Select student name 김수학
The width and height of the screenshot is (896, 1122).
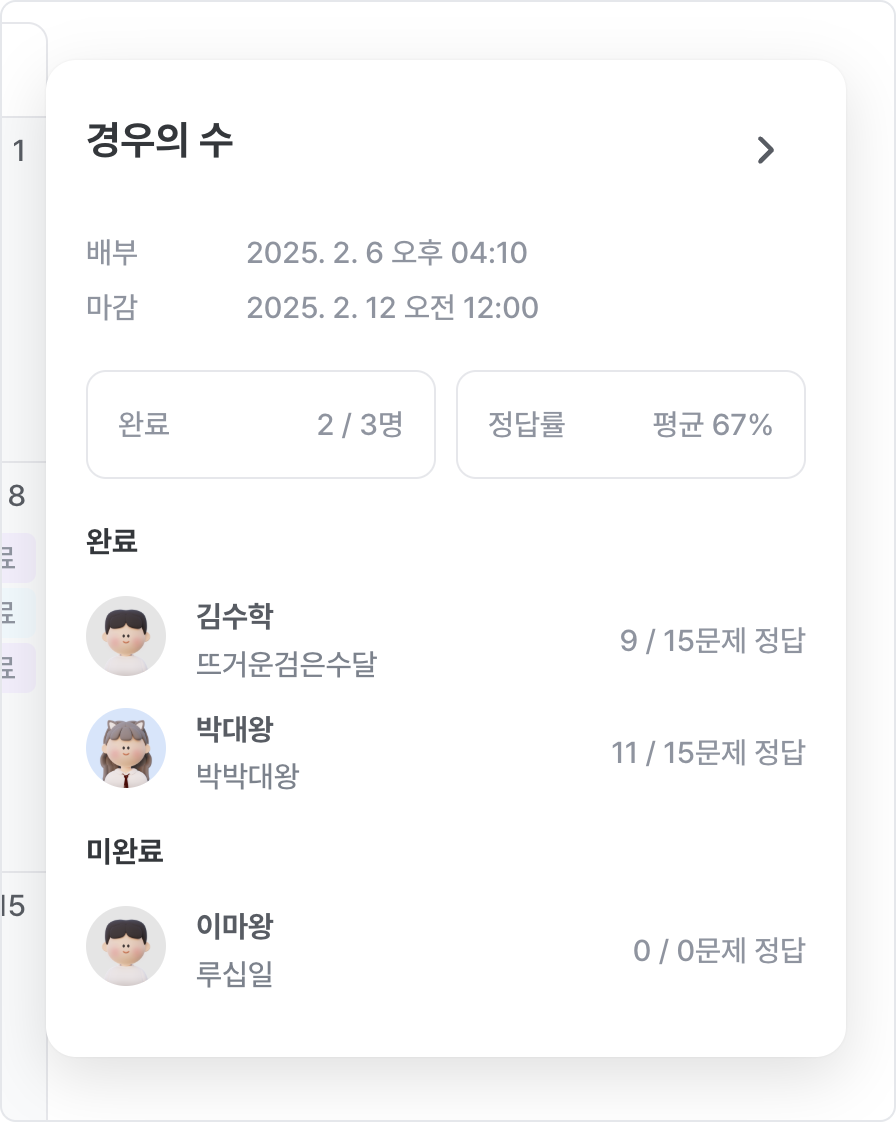tap(235, 616)
